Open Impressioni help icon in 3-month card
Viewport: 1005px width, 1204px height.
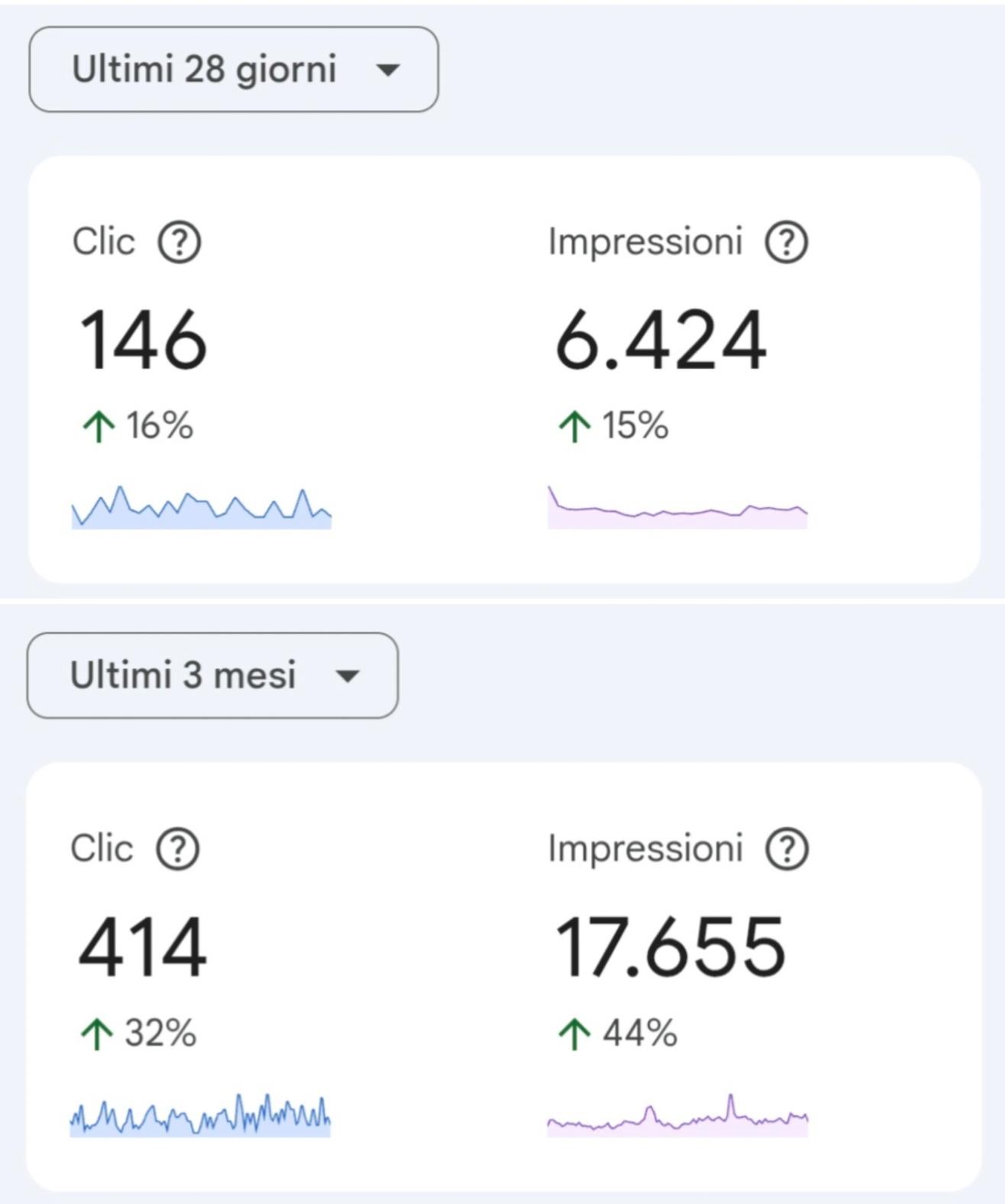click(787, 849)
